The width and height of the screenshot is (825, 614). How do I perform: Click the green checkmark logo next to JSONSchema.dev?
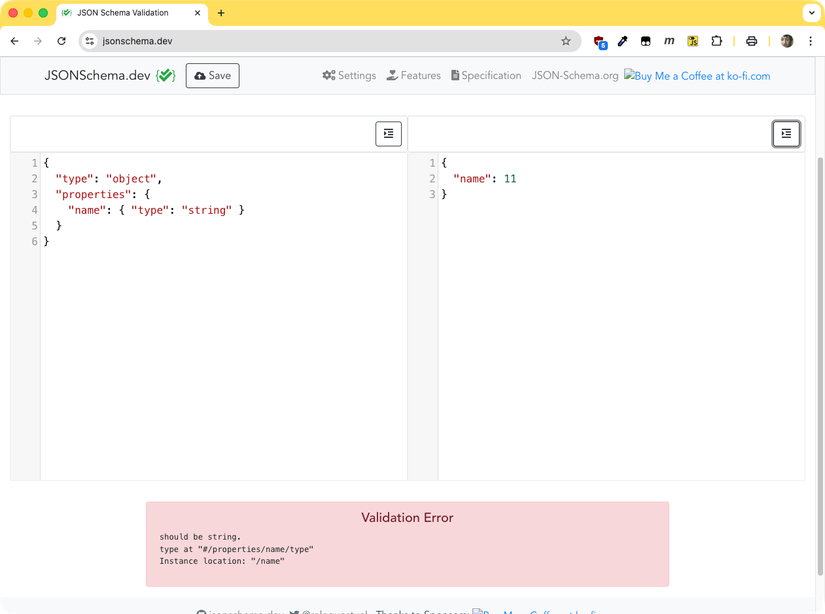click(x=166, y=74)
